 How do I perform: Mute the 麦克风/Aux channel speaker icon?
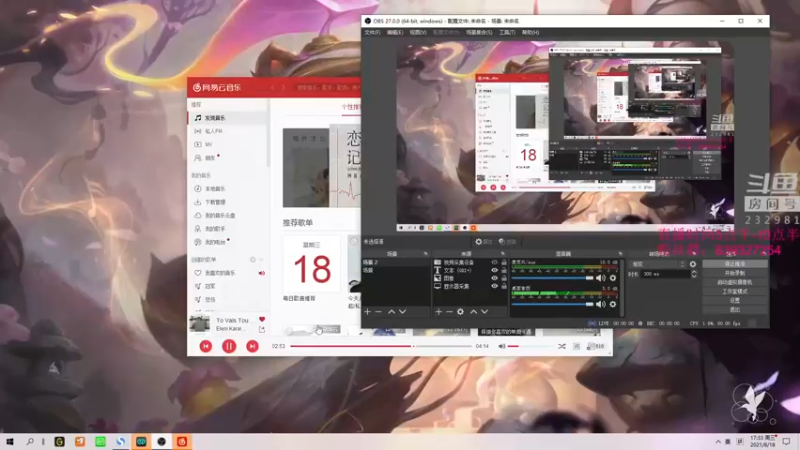[601, 278]
